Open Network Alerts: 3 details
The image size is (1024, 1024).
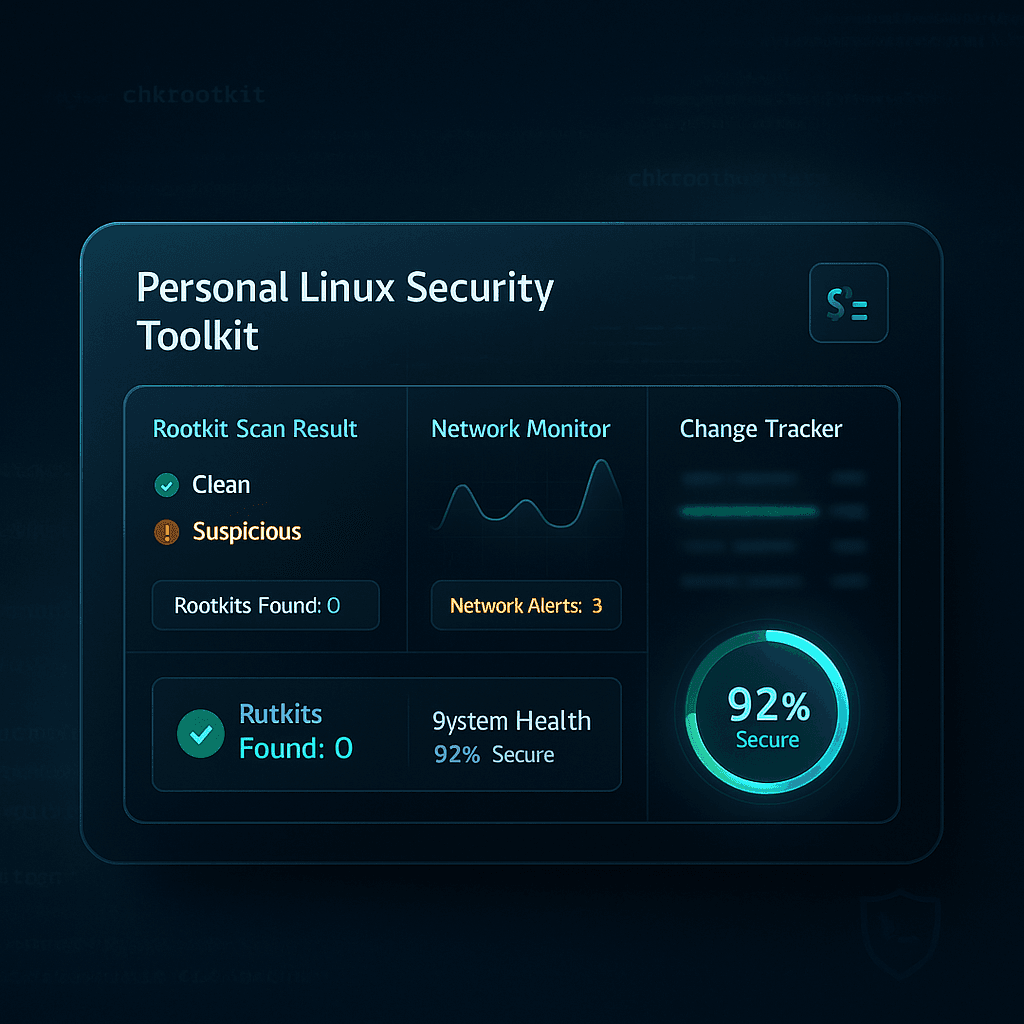526,605
